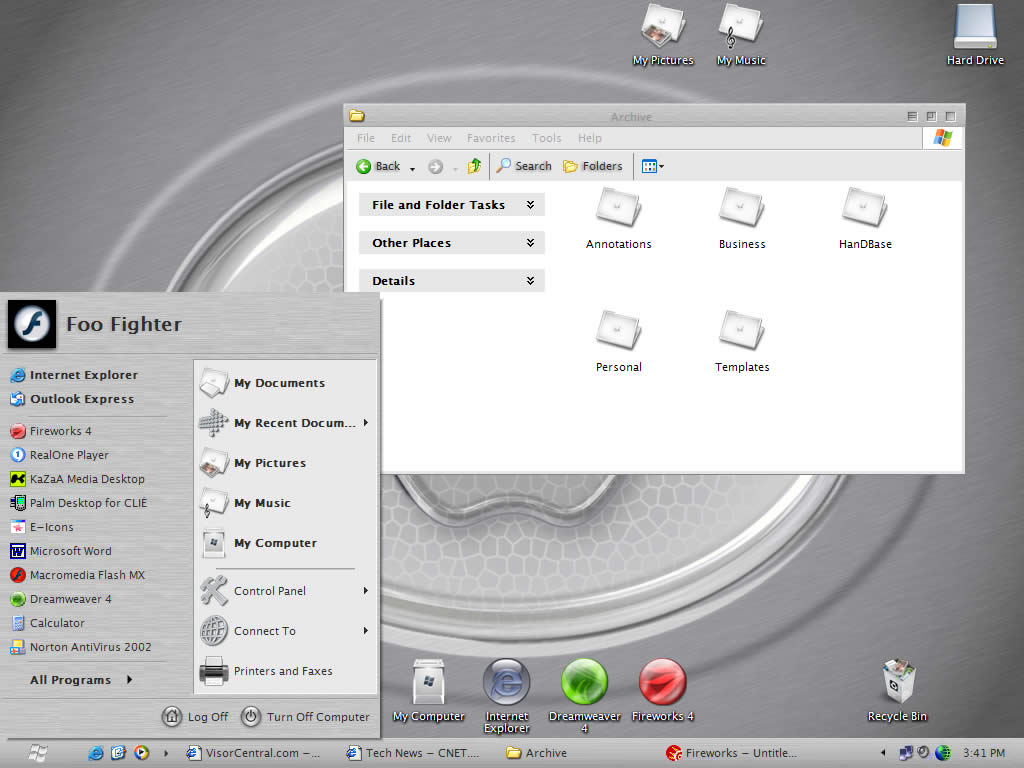The height and width of the screenshot is (768, 1024).
Task: Open the Favorites menu
Action: pyautogui.click(x=491, y=138)
